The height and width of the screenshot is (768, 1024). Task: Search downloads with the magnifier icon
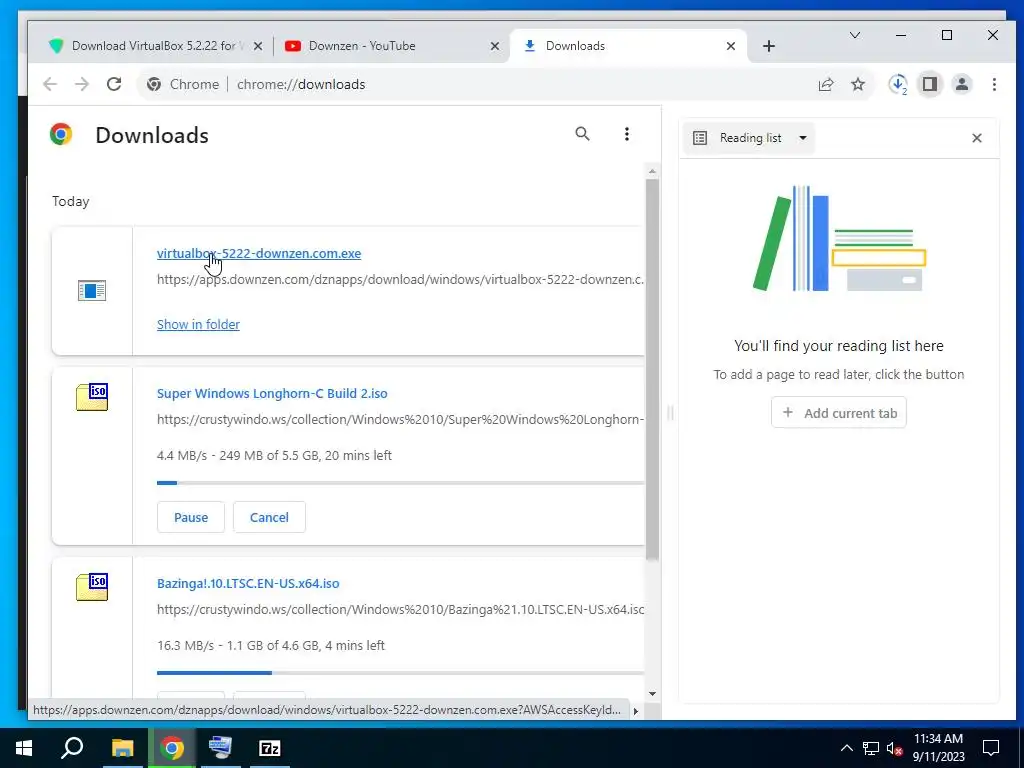583,134
